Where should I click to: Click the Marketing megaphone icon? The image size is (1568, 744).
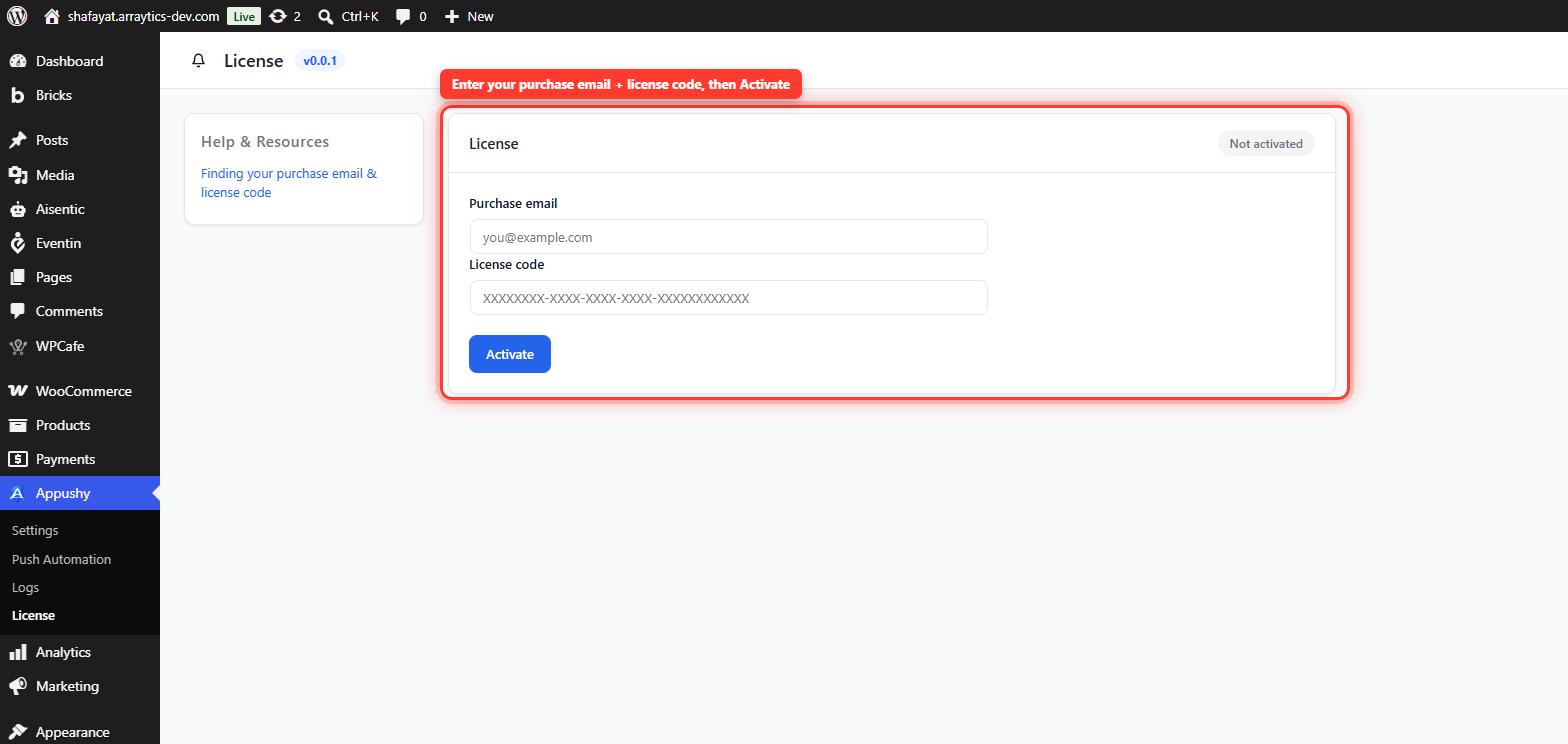coord(18,686)
